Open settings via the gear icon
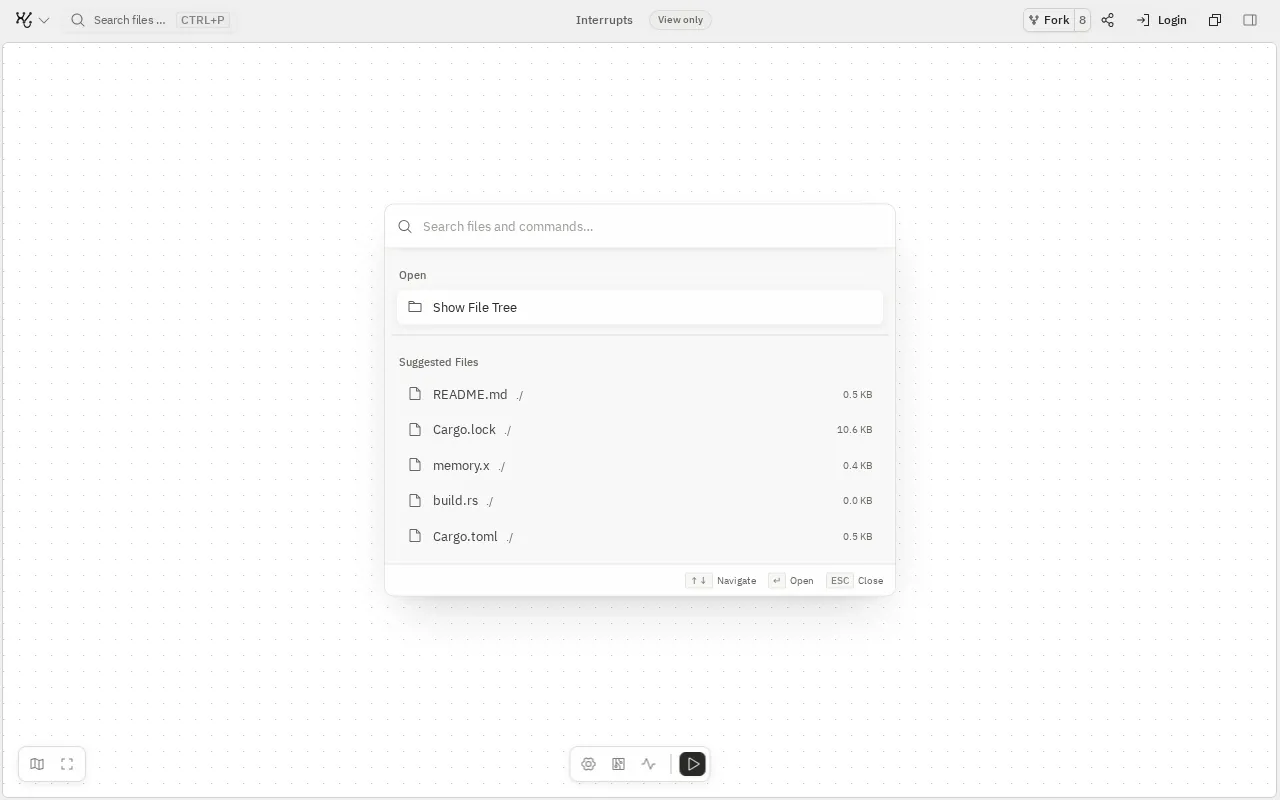This screenshot has height=800, width=1280. pos(588,764)
